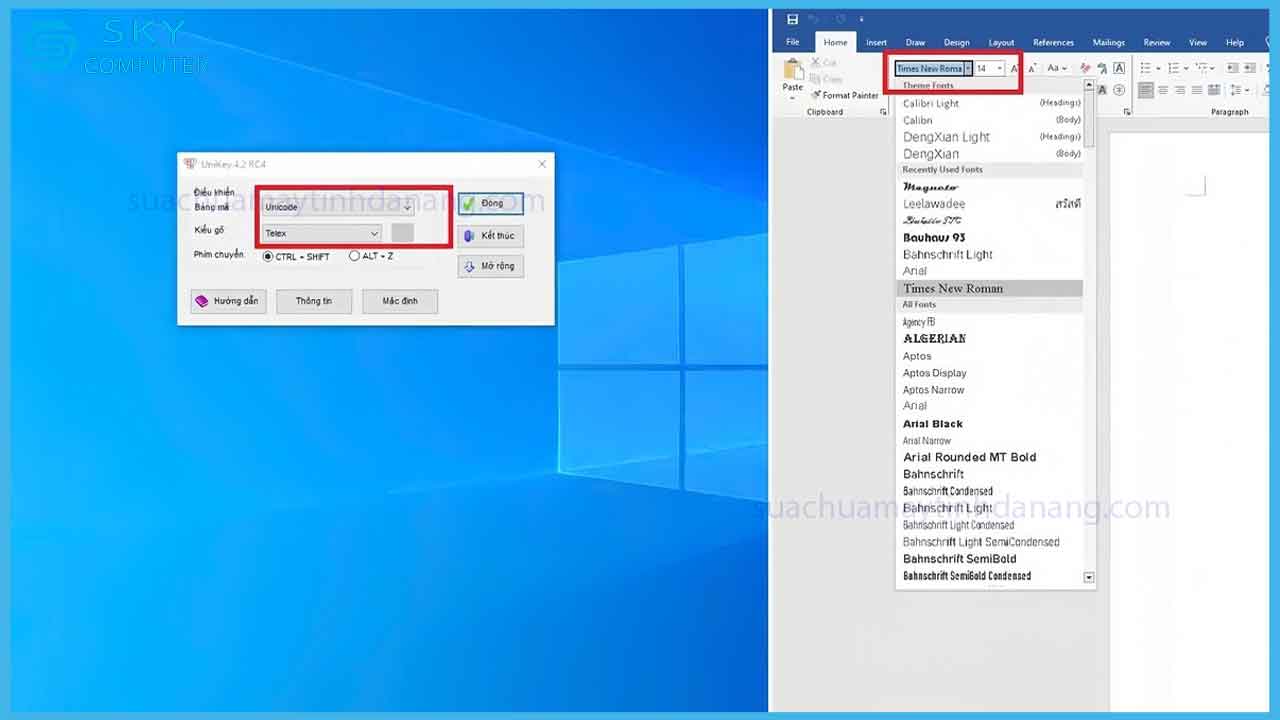Insert an enclosed character from the Font group
This screenshot has width=1280, height=720.
pos(1118,90)
